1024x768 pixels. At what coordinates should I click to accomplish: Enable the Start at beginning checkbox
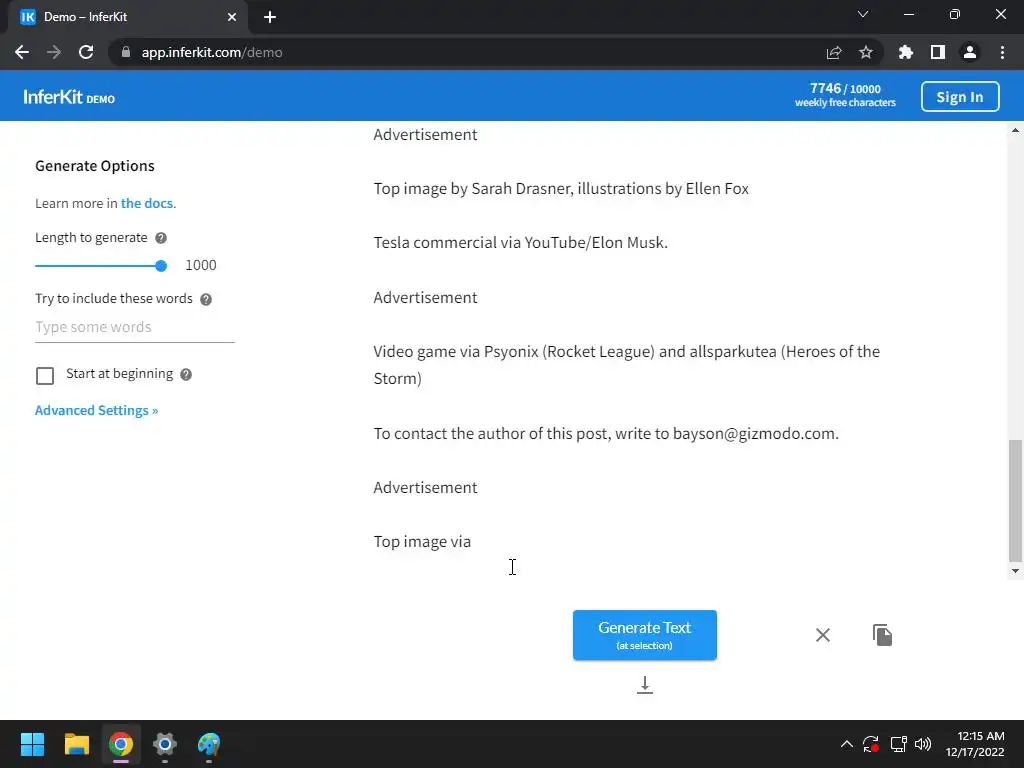(45, 376)
